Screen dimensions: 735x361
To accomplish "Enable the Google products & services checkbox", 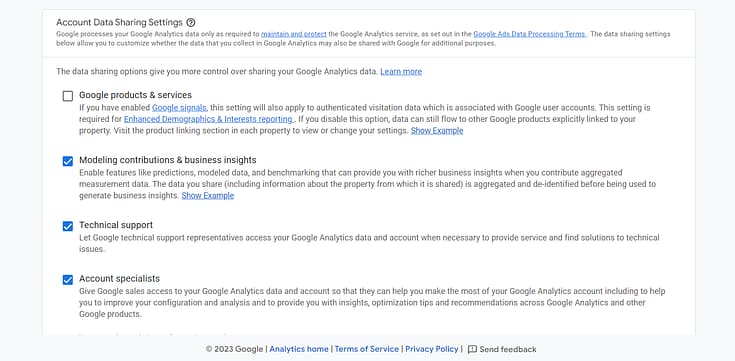I will tap(68, 96).
